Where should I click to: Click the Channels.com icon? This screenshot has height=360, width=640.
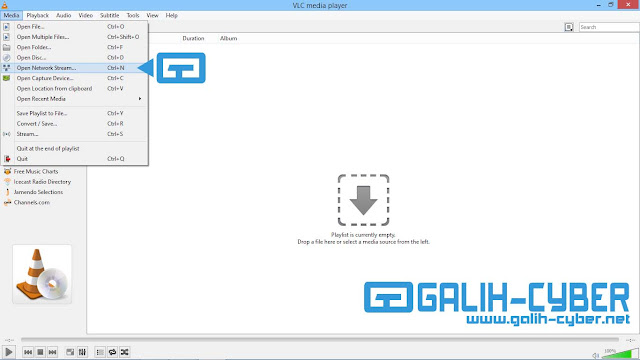pos(7,202)
